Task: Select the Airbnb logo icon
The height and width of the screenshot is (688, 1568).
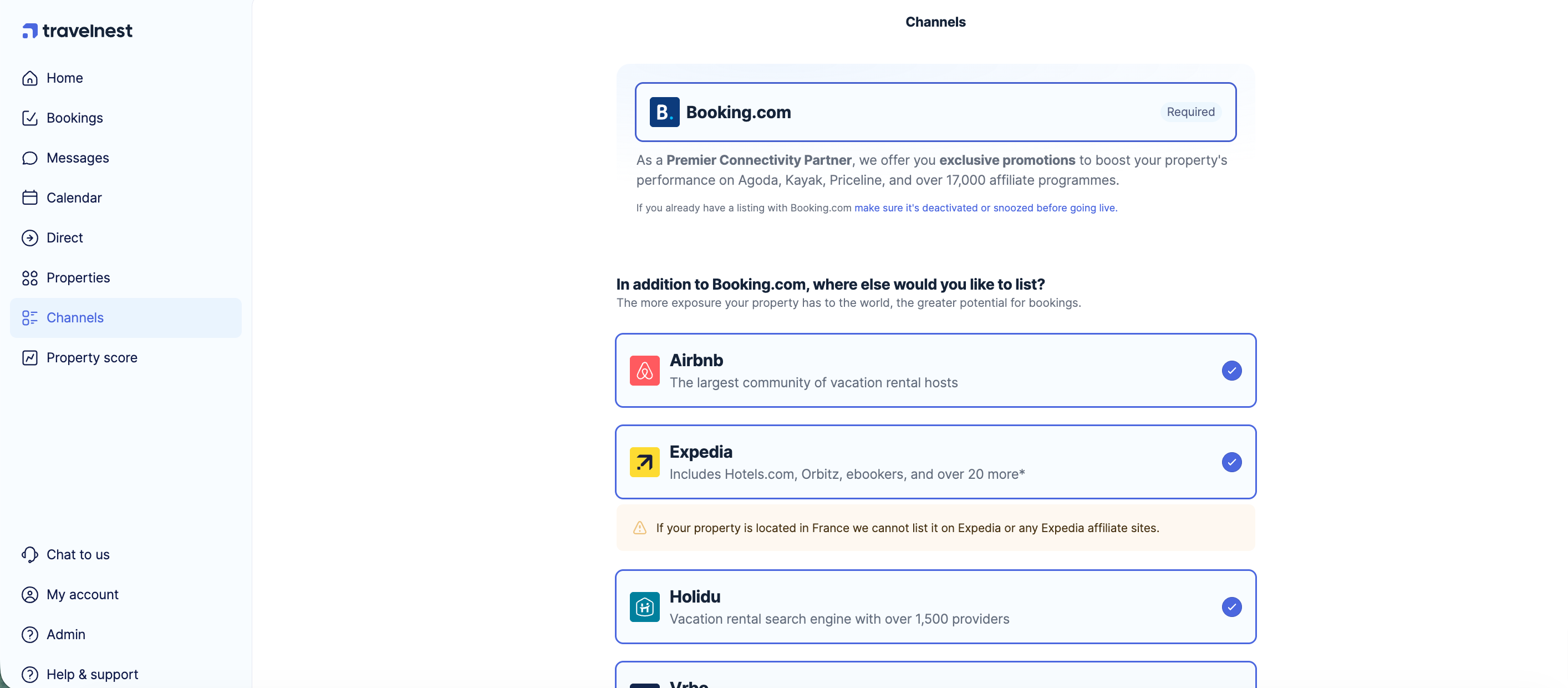Action: (x=644, y=370)
